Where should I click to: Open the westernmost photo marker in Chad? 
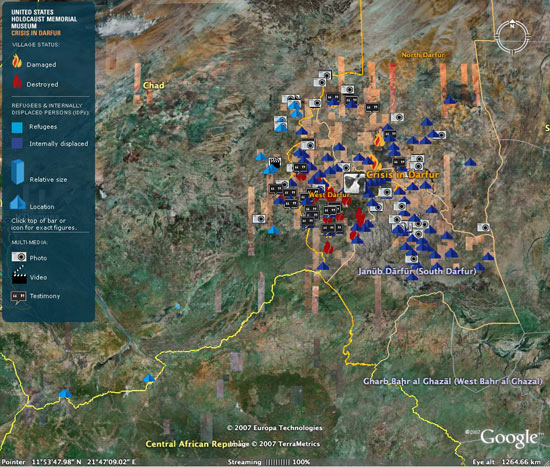tap(259, 219)
